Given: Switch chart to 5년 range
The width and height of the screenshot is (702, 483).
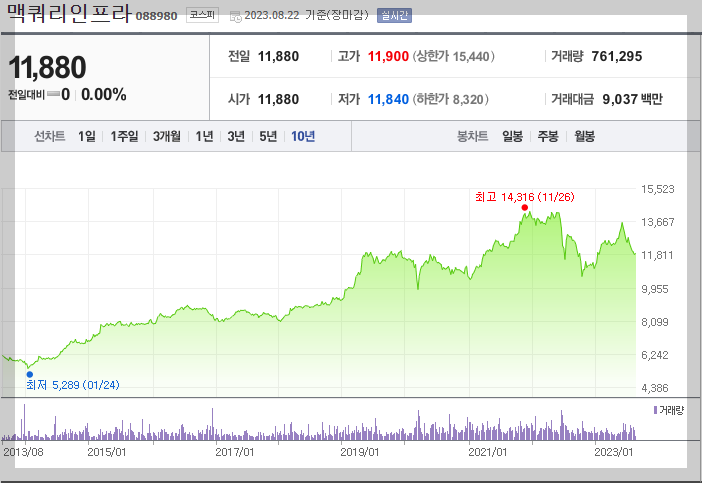Looking at the screenshot, I should pyautogui.click(x=268, y=136).
